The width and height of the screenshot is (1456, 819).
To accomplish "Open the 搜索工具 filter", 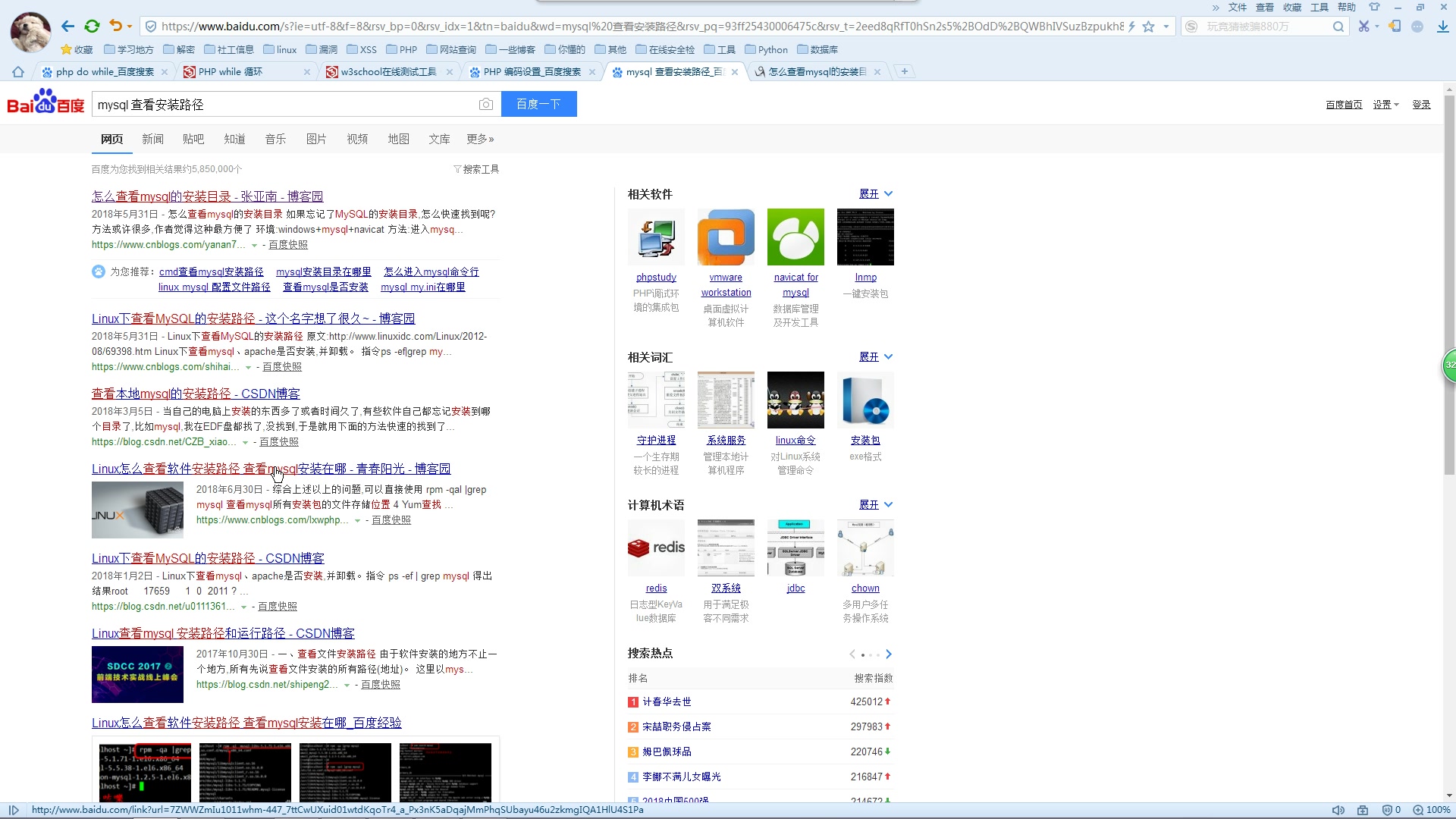I will point(476,169).
